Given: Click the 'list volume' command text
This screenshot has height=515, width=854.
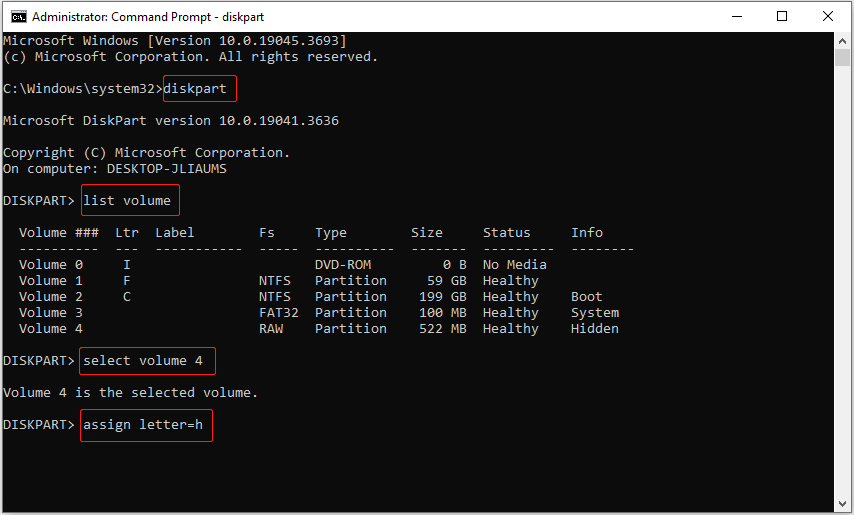Looking at the screenshot, I should (x=127, y=200).
